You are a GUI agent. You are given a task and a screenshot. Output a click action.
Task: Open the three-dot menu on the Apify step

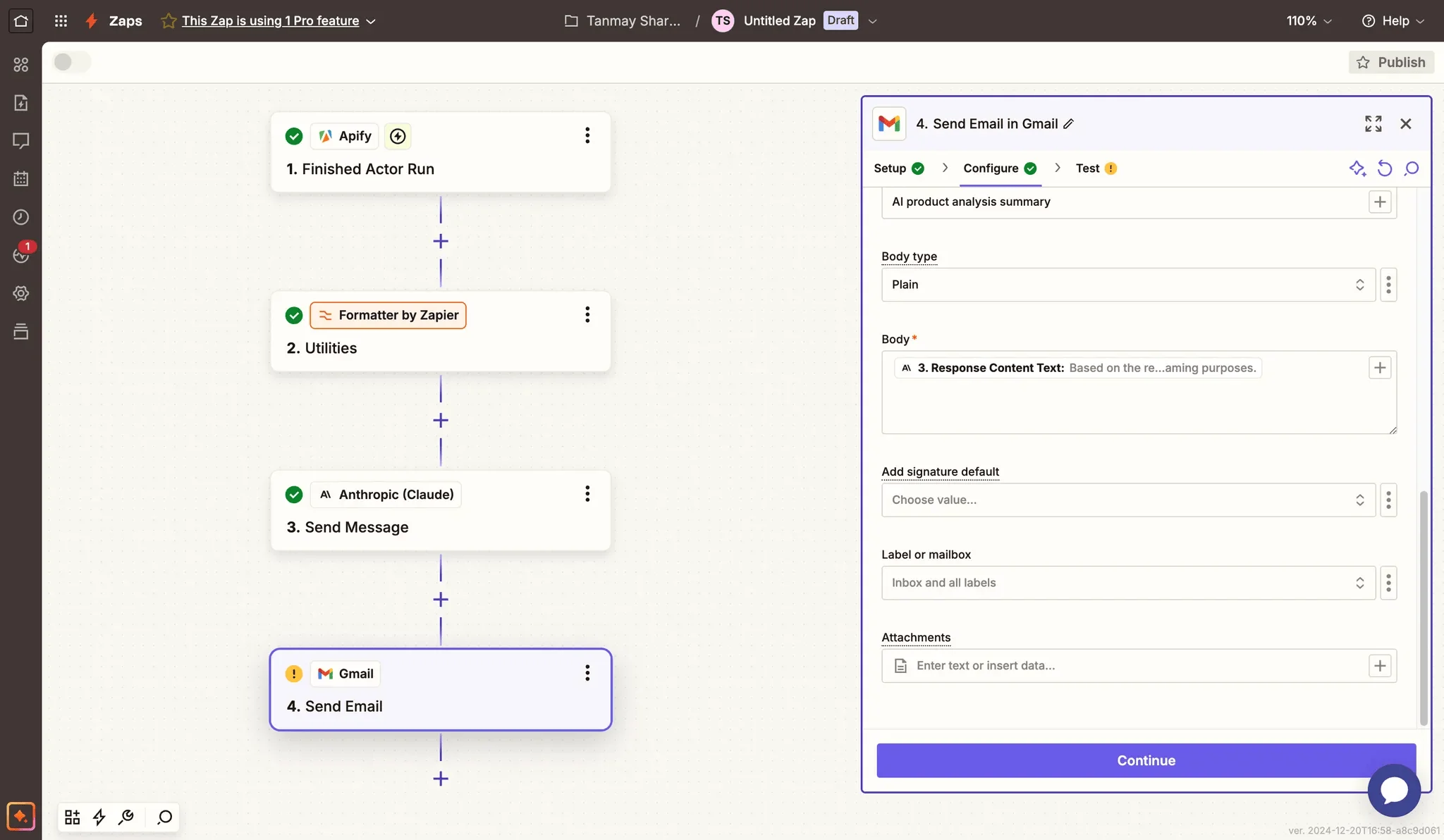[x=587, y=135]
